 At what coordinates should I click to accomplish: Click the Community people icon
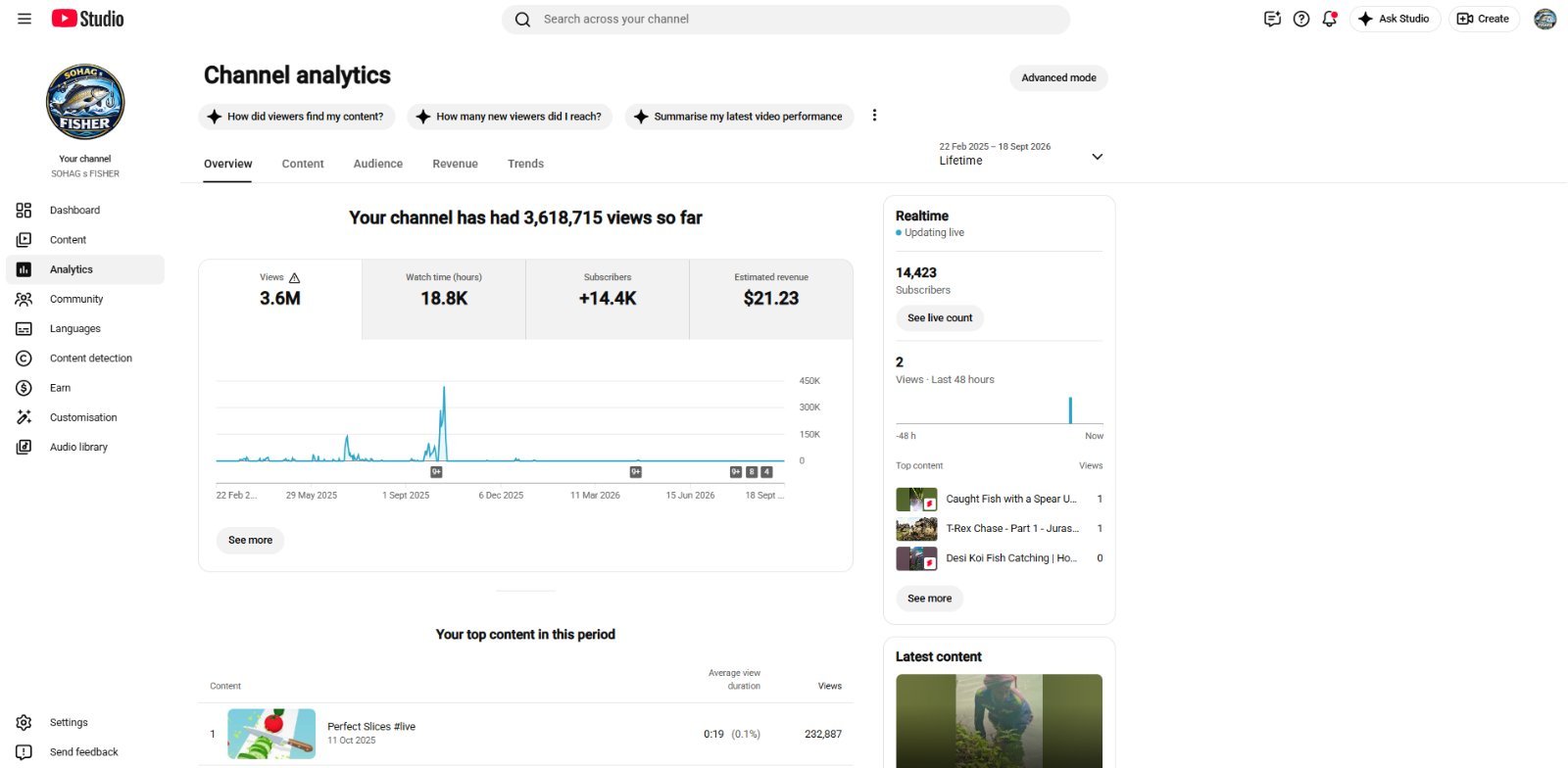pos(24,299)
